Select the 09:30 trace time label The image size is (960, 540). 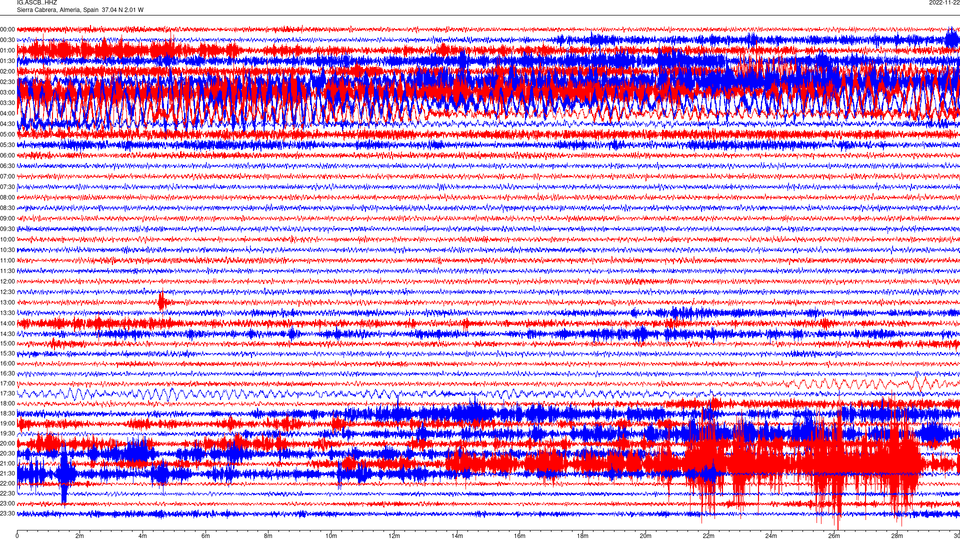tap(7, 229)
